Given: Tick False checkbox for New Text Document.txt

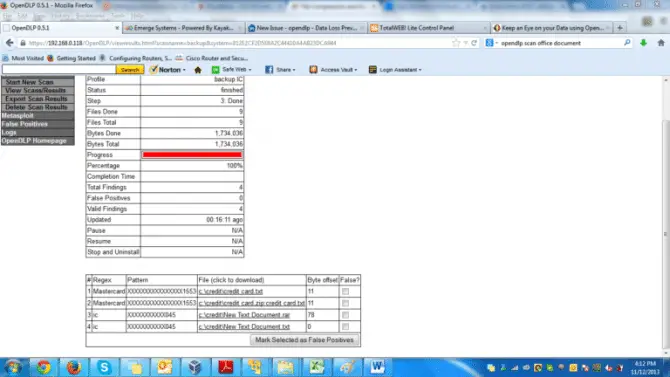Looking at the screenshot, I should 345,327.
